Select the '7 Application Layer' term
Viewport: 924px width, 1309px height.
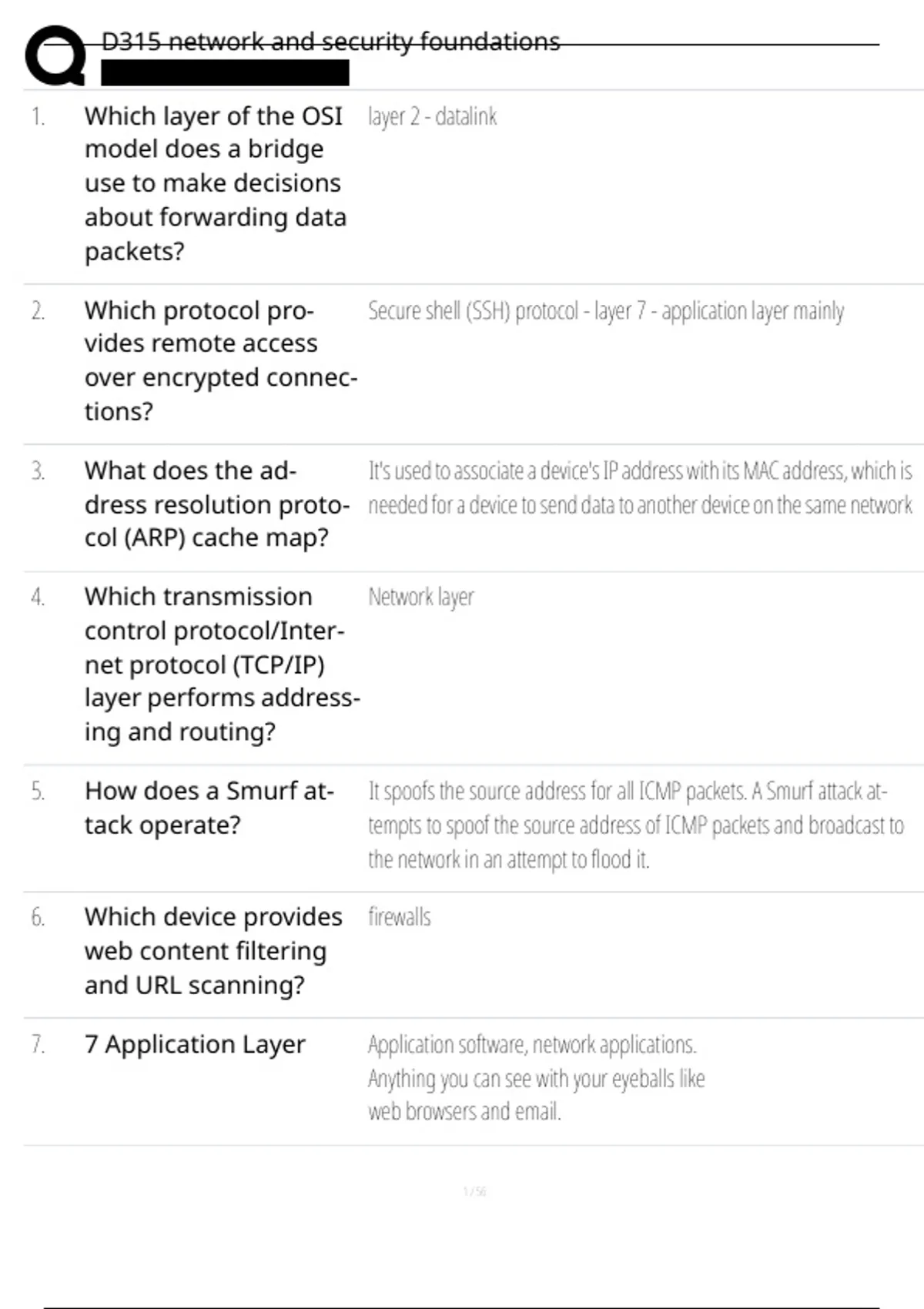tap(195, 1045)
